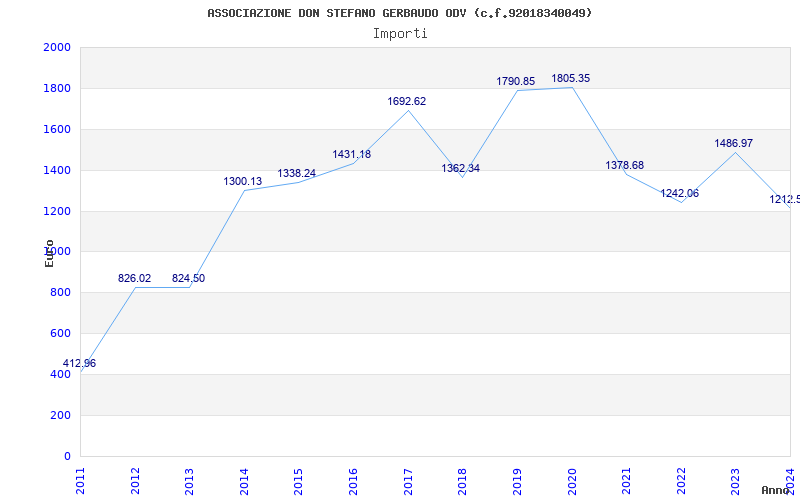Select the 1486.97 data label
This screenshot has width=800, height=500.
click(734, 143)
